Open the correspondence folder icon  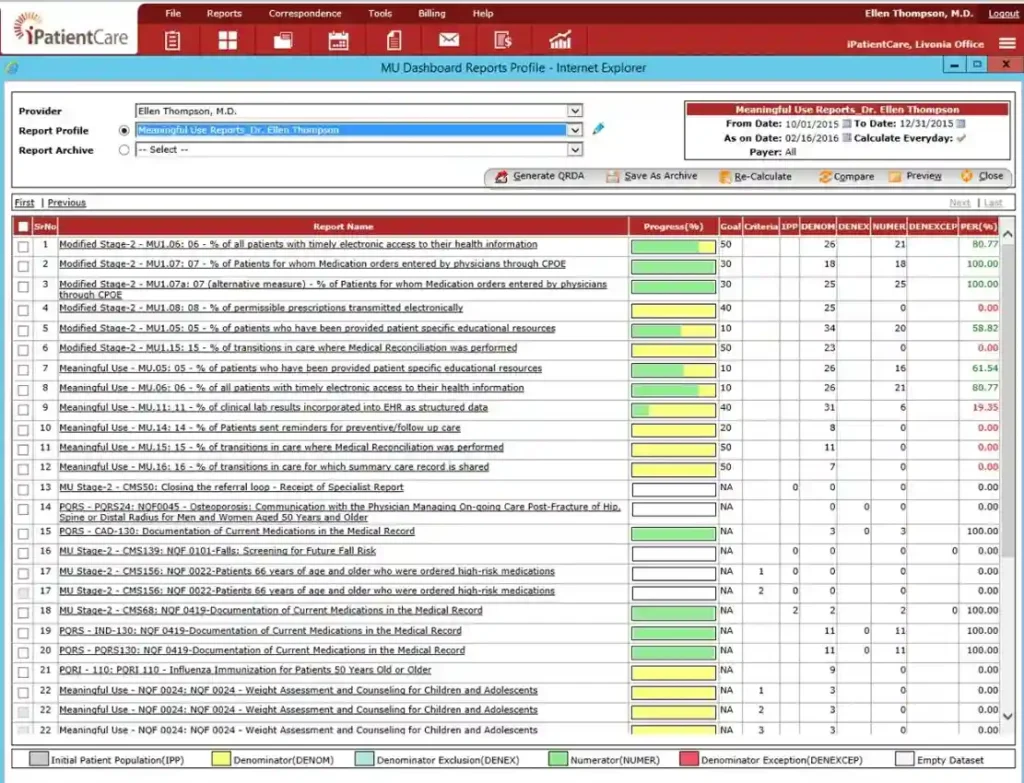click(283, 40)
